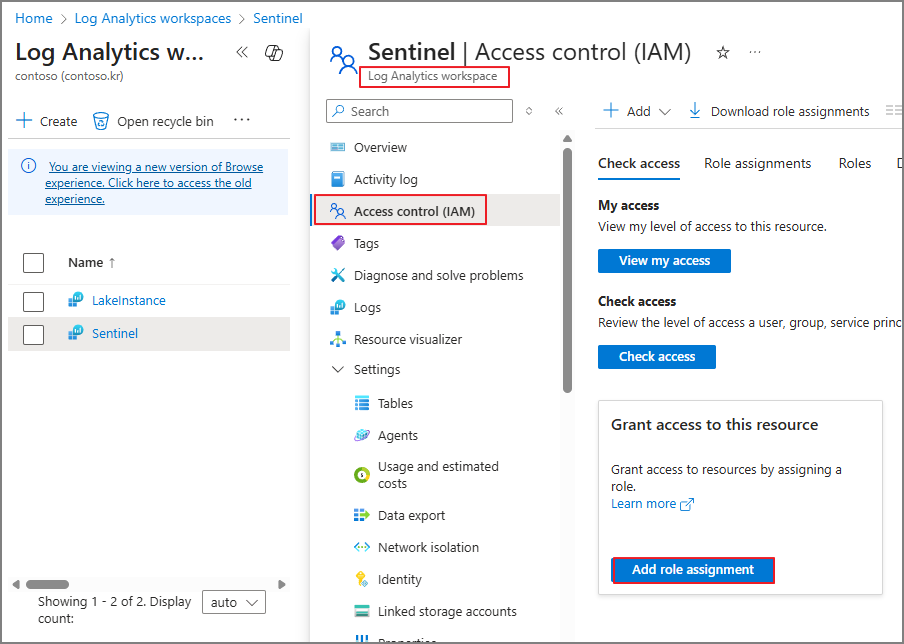The image size is (904, 644).
Task: Click the Agents icon
Action: tap(361, 435)
